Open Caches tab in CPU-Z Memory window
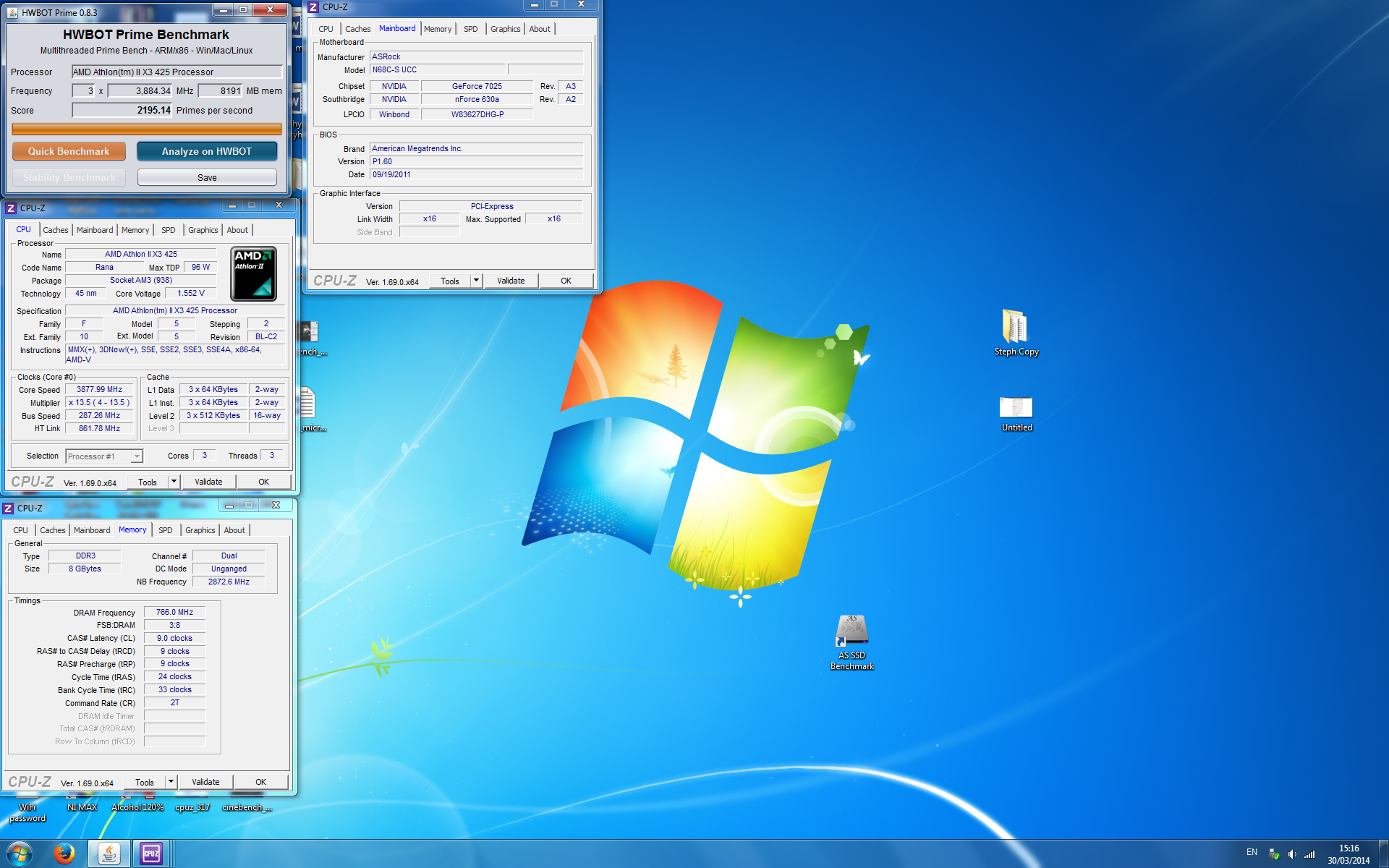 (x=53, y=530)
